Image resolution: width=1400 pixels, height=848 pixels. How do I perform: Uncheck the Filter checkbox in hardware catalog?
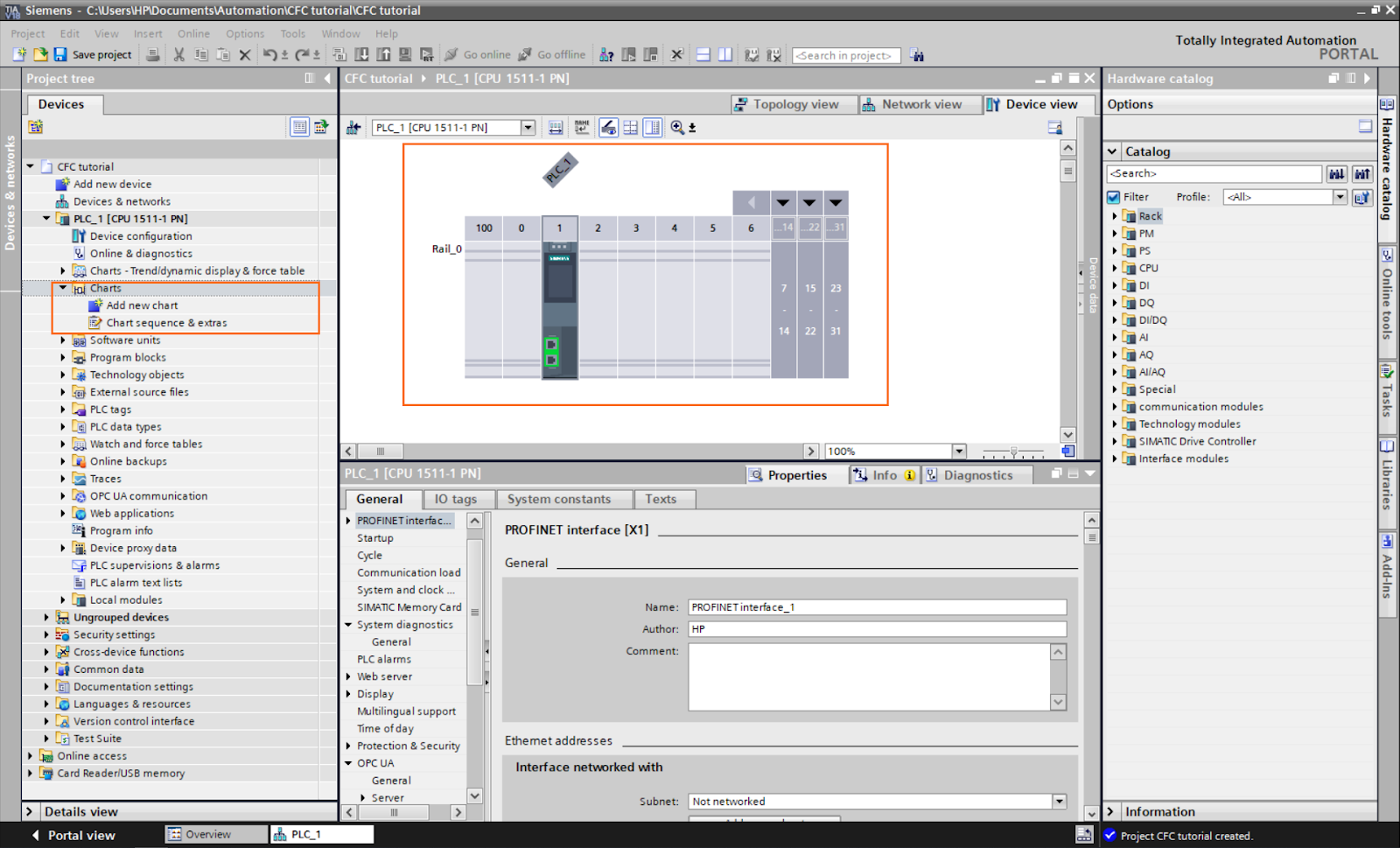1114,197
